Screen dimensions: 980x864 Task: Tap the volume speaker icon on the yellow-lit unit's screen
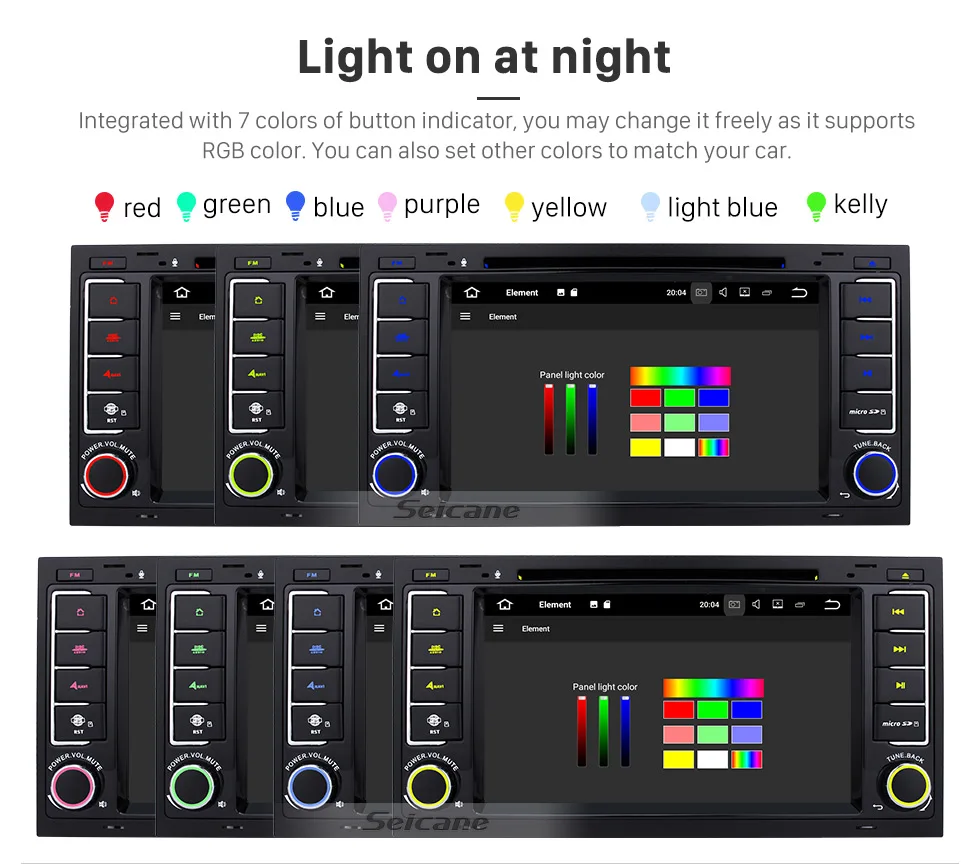pyautogui.click(x=756, y=605)
